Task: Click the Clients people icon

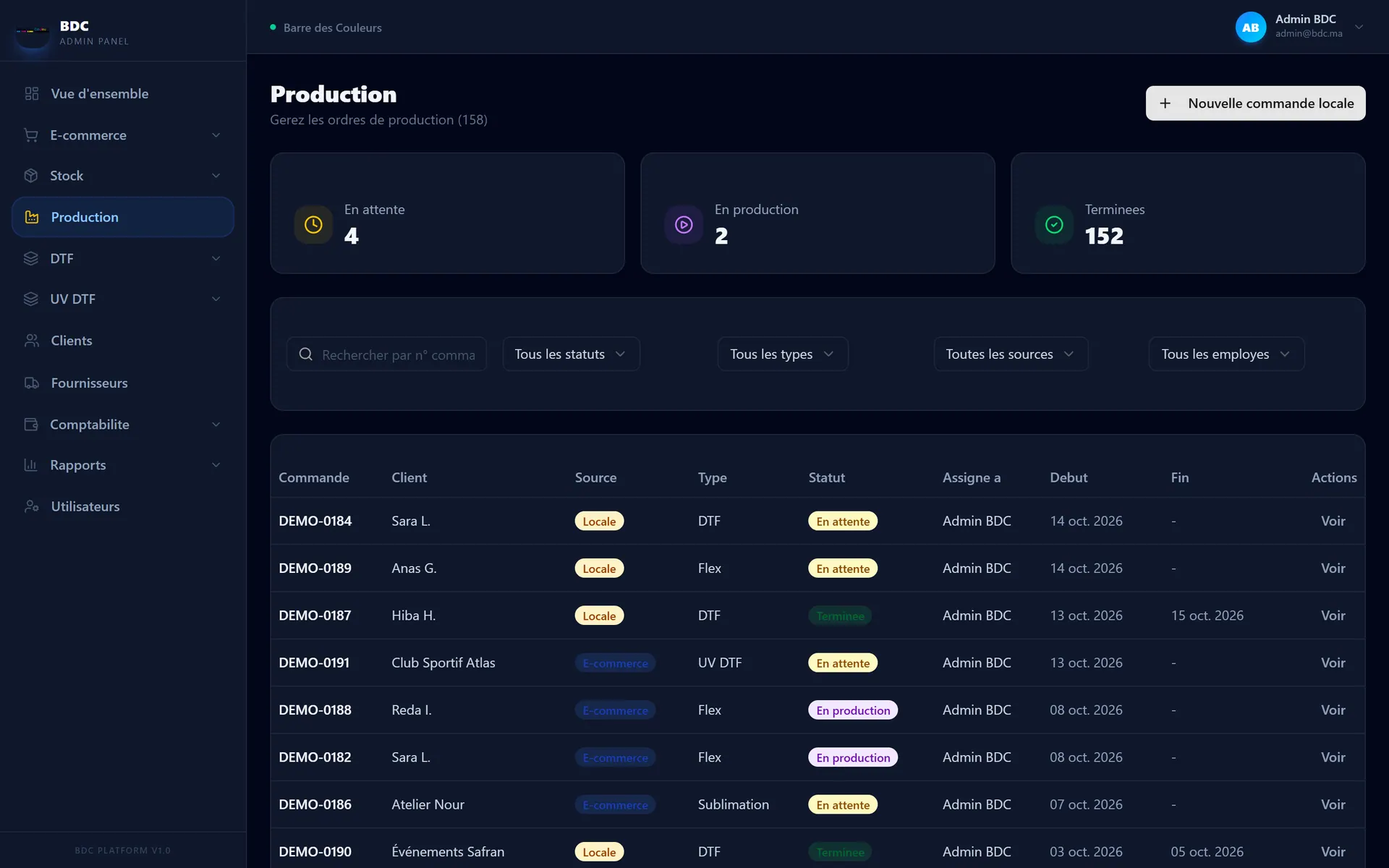Action: point(32,341)
